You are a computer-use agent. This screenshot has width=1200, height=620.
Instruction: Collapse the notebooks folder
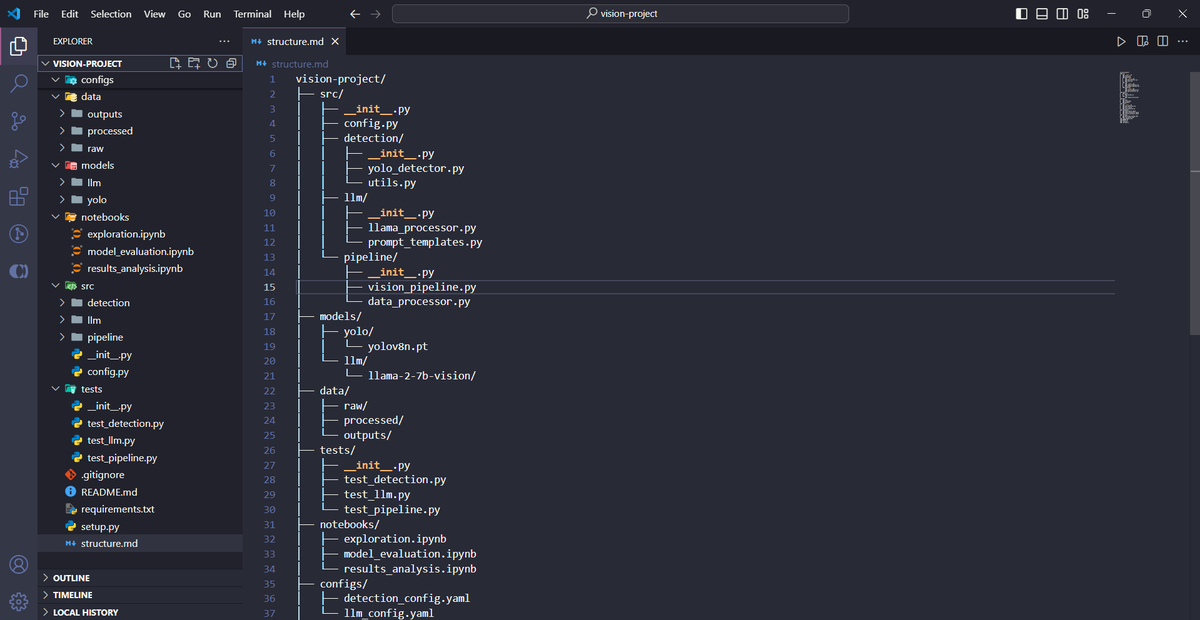[x=140, y=217]
